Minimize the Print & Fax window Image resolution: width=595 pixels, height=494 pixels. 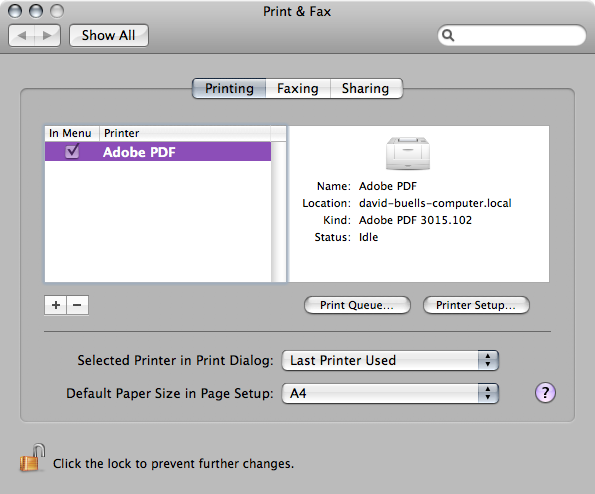pos(36,11)
